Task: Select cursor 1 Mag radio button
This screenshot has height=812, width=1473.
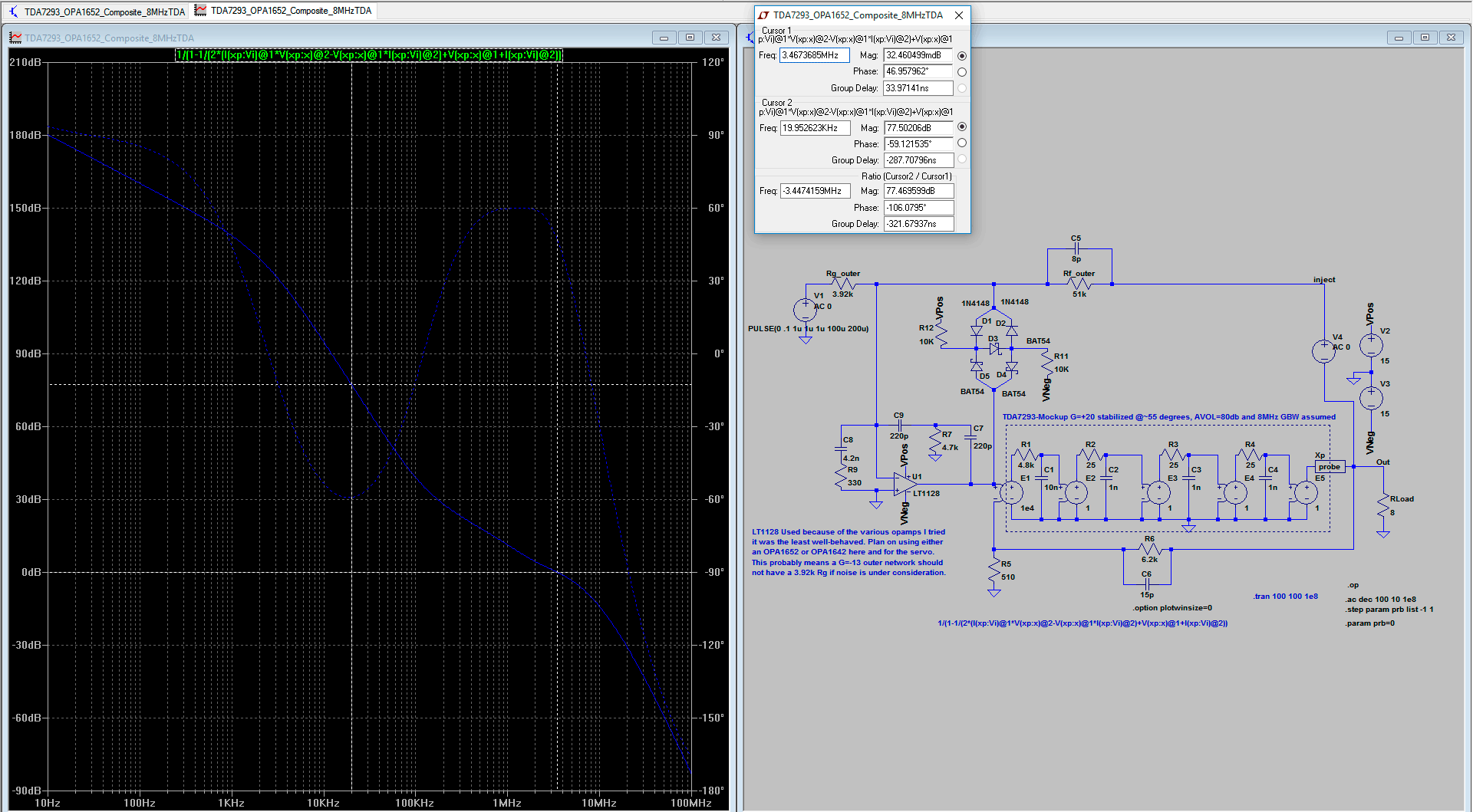Action: pos(962,56)
